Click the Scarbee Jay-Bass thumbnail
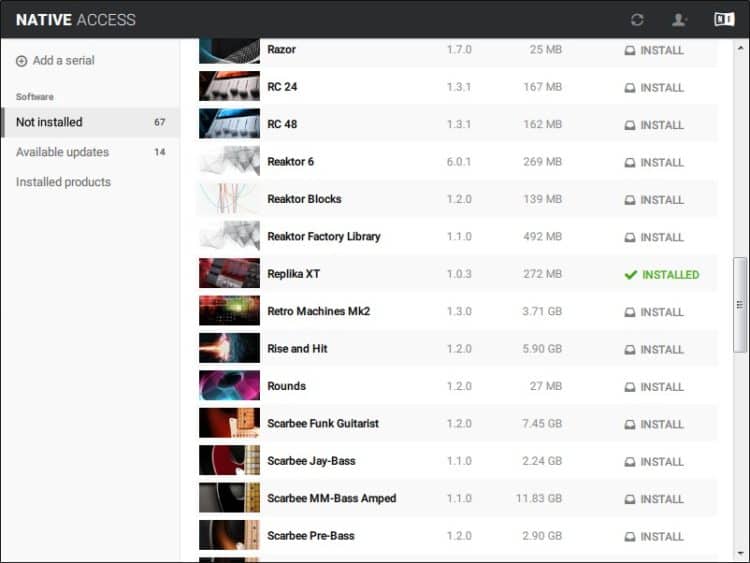The height and width of the screenshot is (563, 750). click(x=229, y=460)
